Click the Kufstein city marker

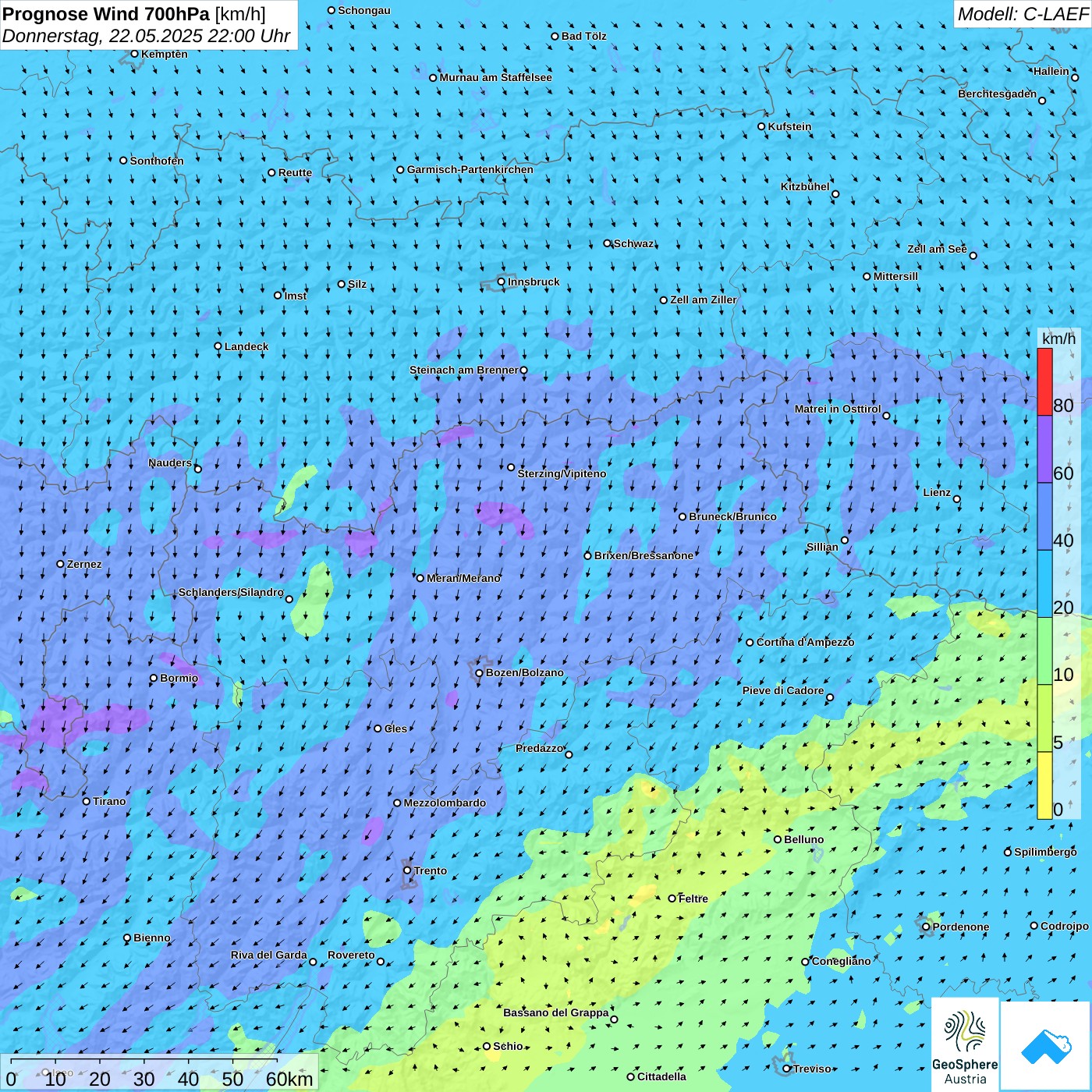click(762, 126)
